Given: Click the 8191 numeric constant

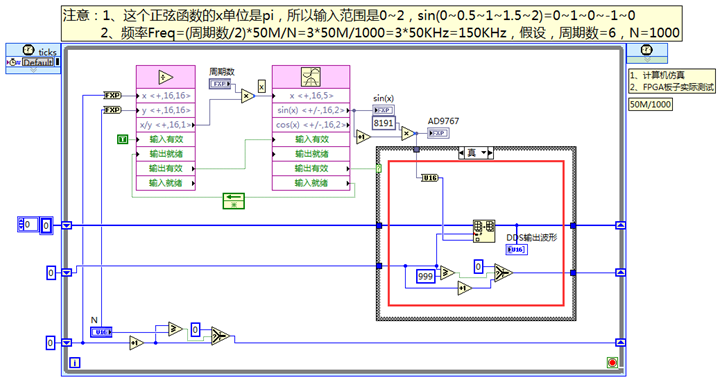Looking at the screenshot, I should click(x=384, y=123).
